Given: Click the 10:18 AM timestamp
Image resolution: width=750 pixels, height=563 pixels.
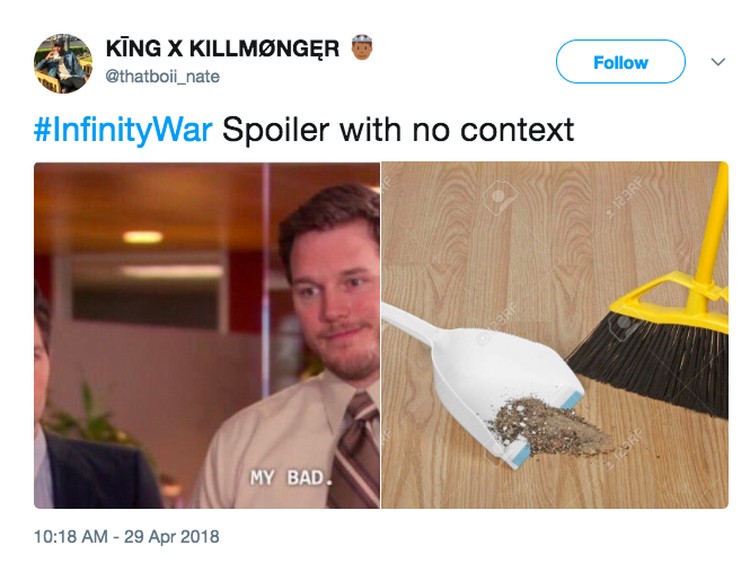Looking at the screenshot, I should tap(71, 536).
